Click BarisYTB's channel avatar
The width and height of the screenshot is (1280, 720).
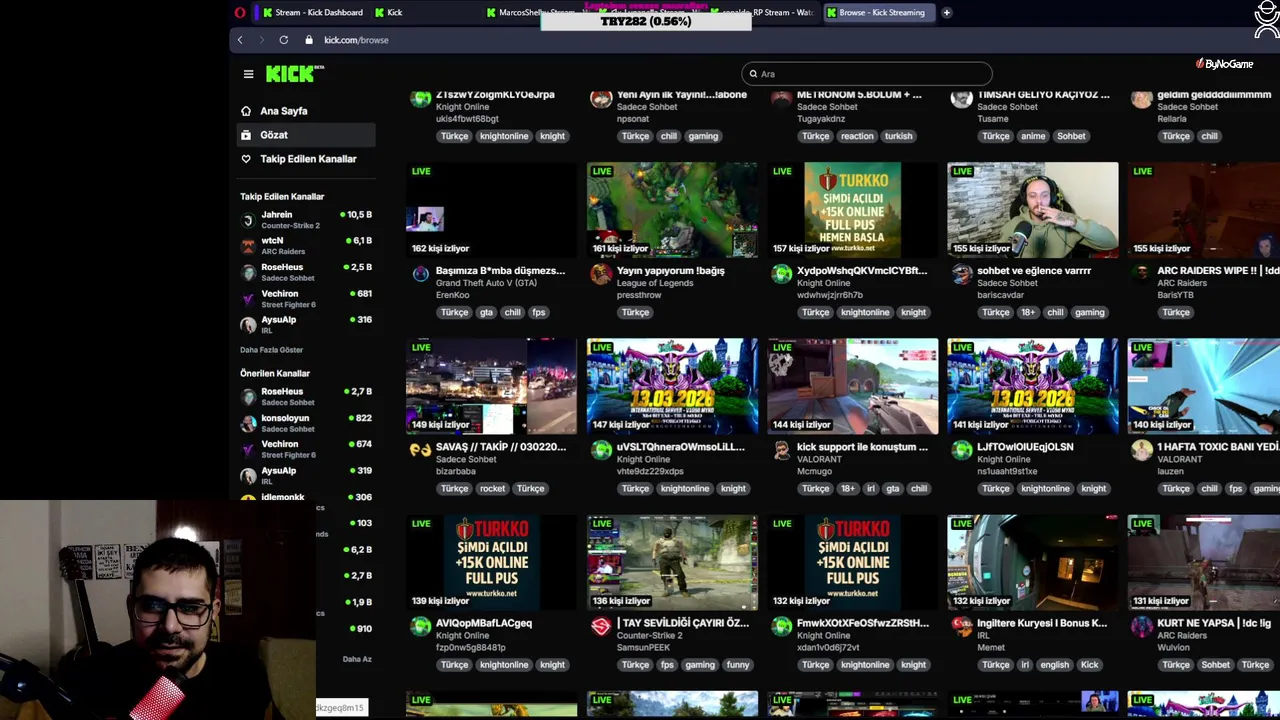pyautogui.click(x=1141, y=274)
